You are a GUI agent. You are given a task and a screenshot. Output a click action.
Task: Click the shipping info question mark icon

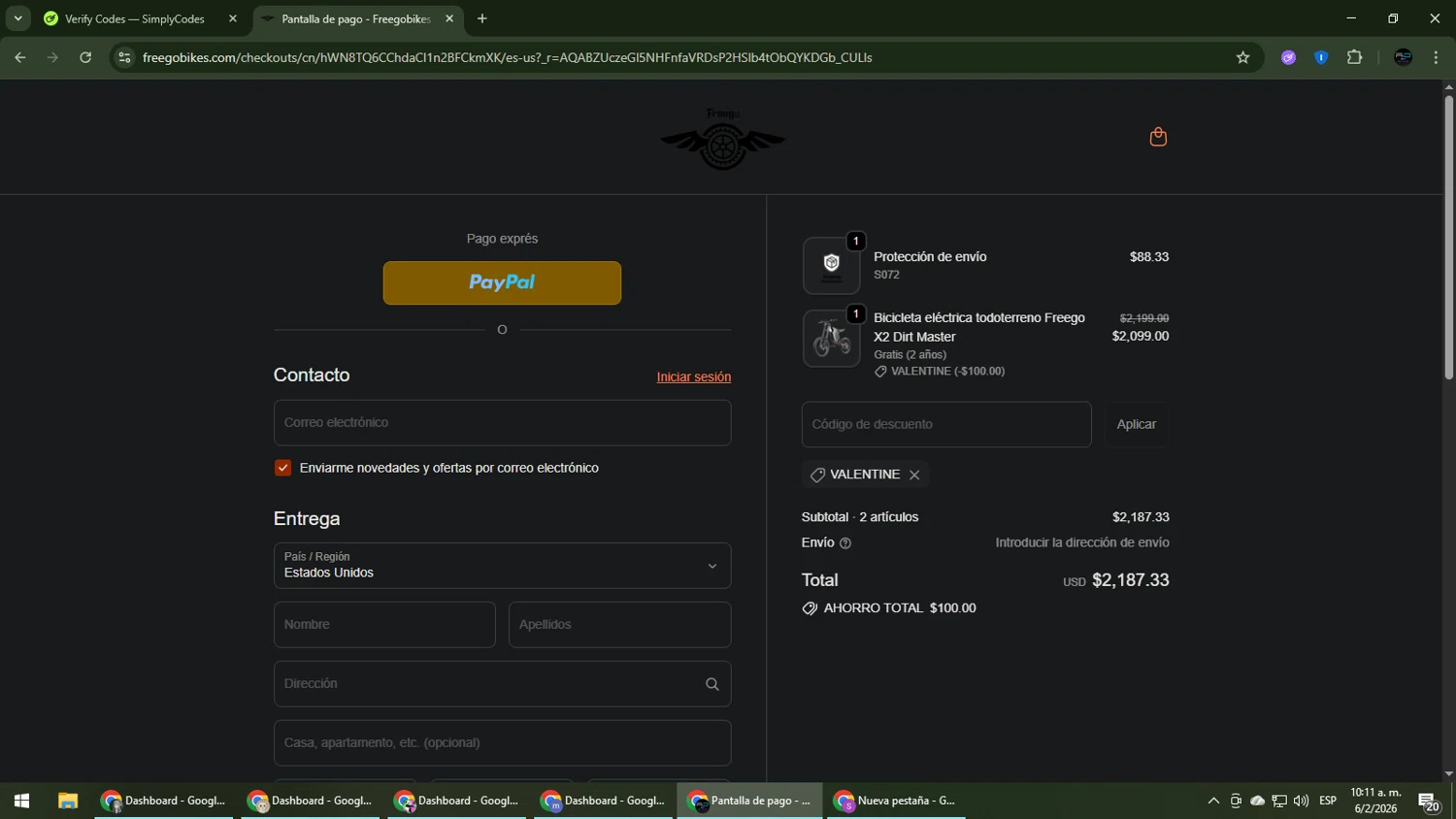point(845,543)
